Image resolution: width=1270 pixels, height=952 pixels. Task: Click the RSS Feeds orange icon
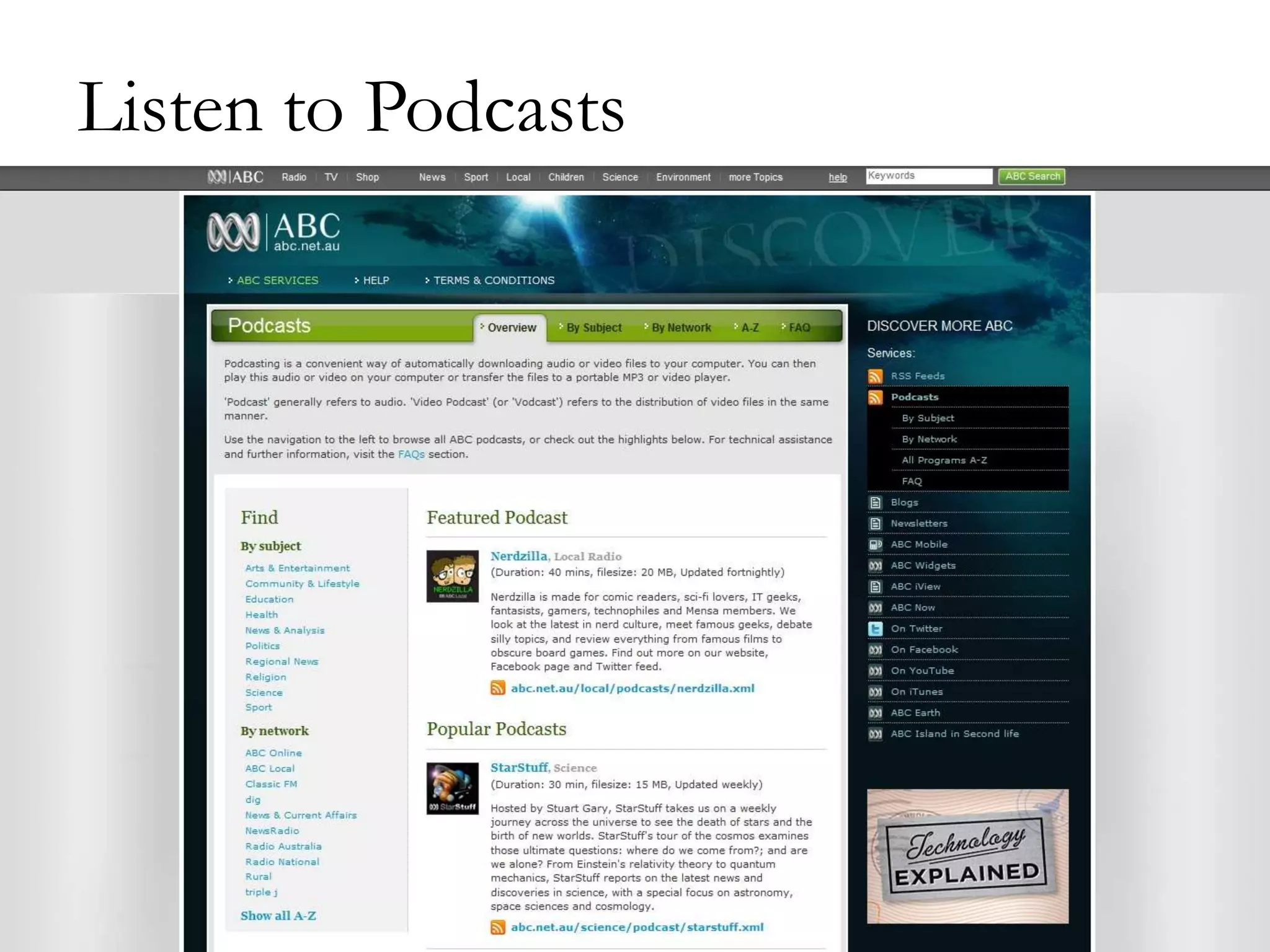[x=875, y=376]
